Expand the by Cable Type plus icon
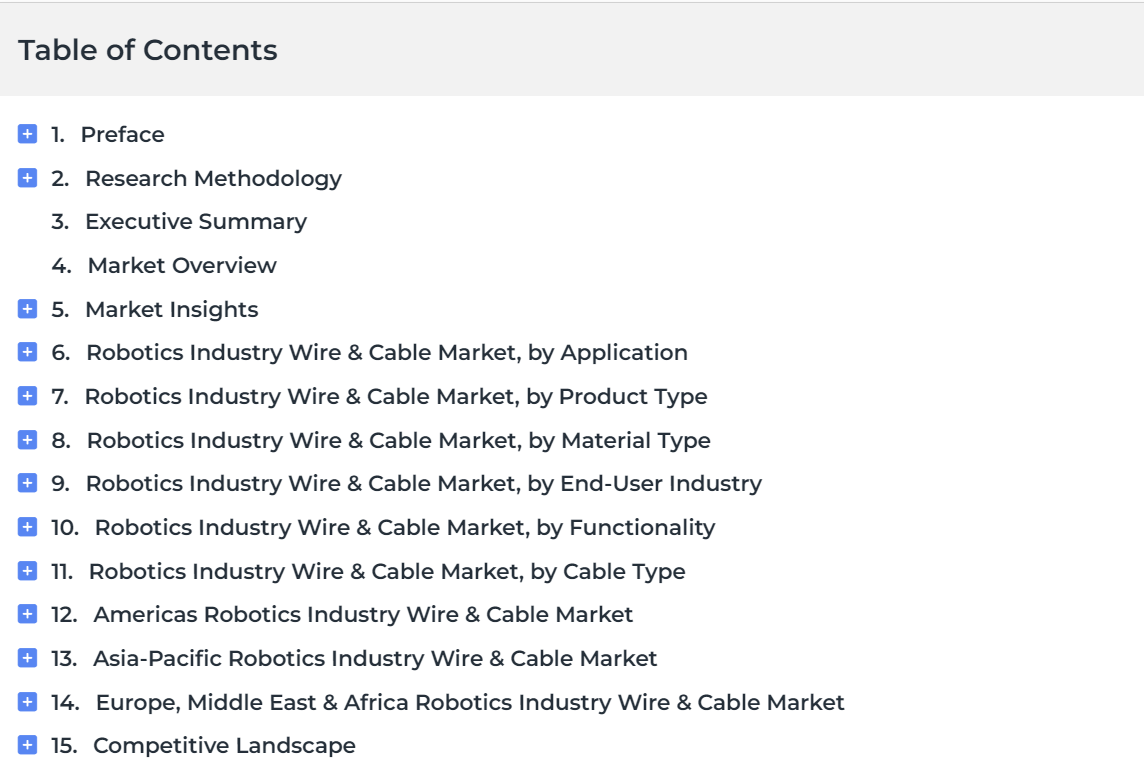This screenshot has height=771, width=1144. (27, 570)
